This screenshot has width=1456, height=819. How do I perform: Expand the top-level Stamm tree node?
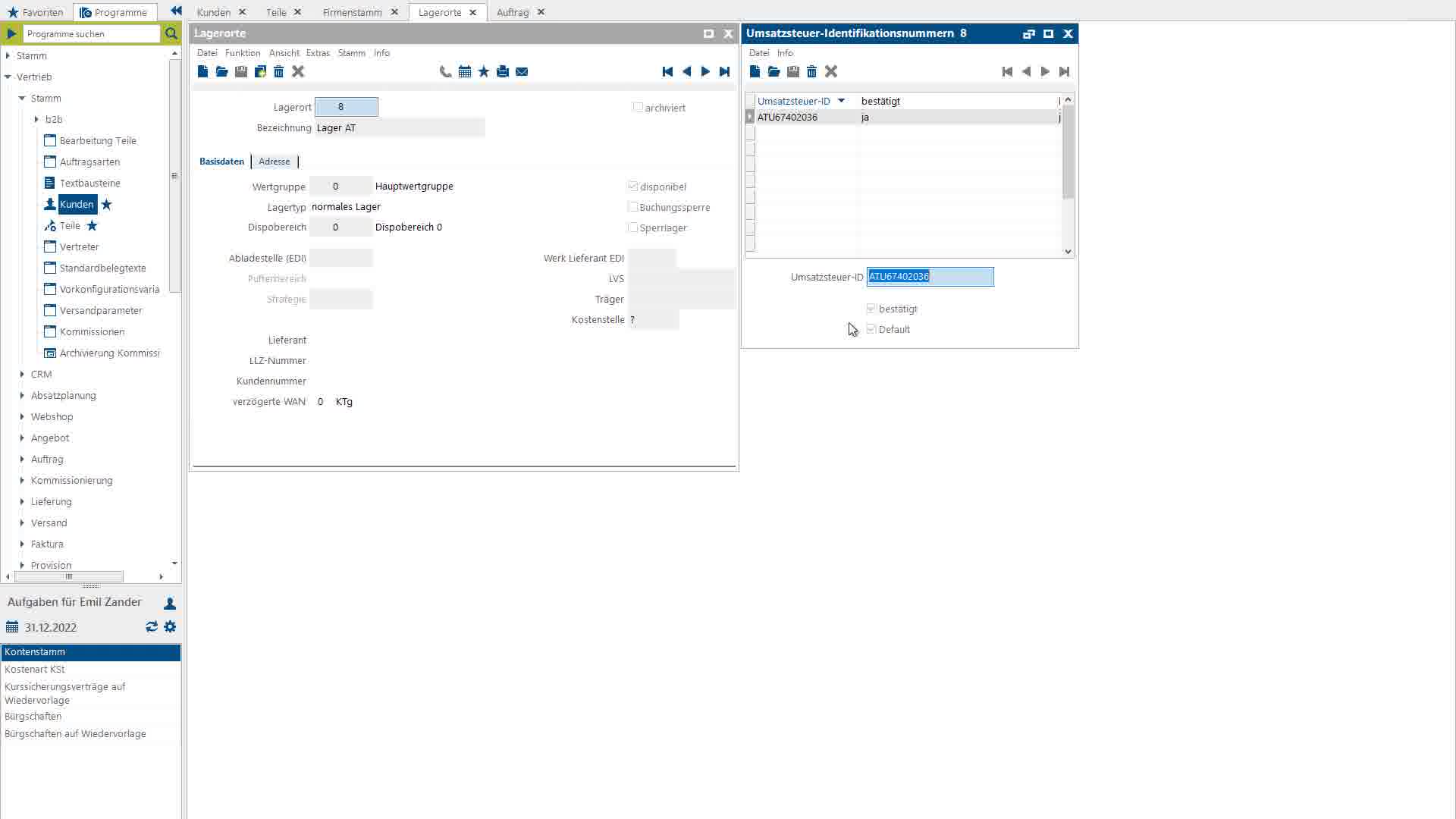coord(8,55)
